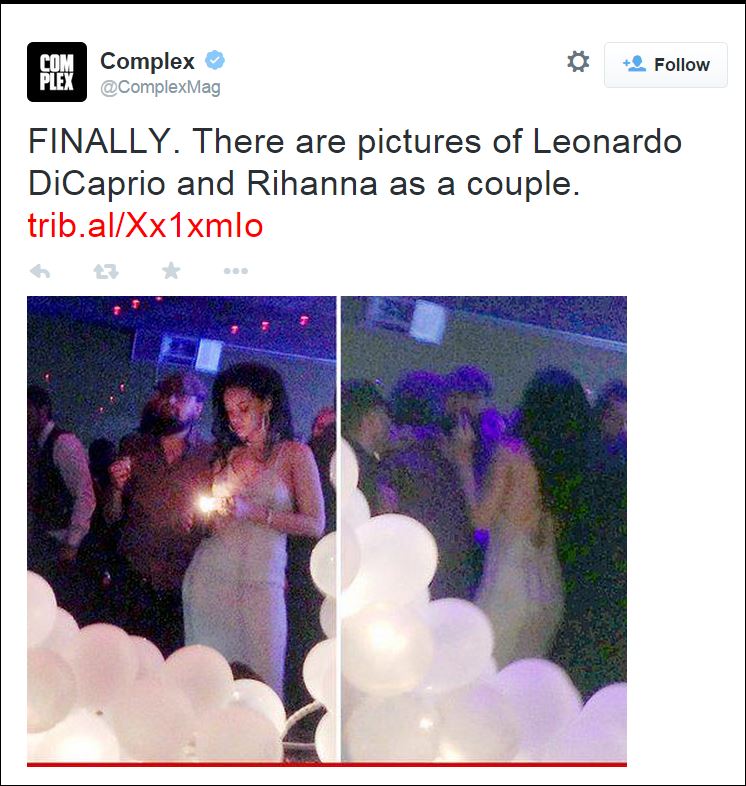This screenshot has width=746, height=786.
Task: Click the name Leonardo in tweet text
Action: (606, 142)
